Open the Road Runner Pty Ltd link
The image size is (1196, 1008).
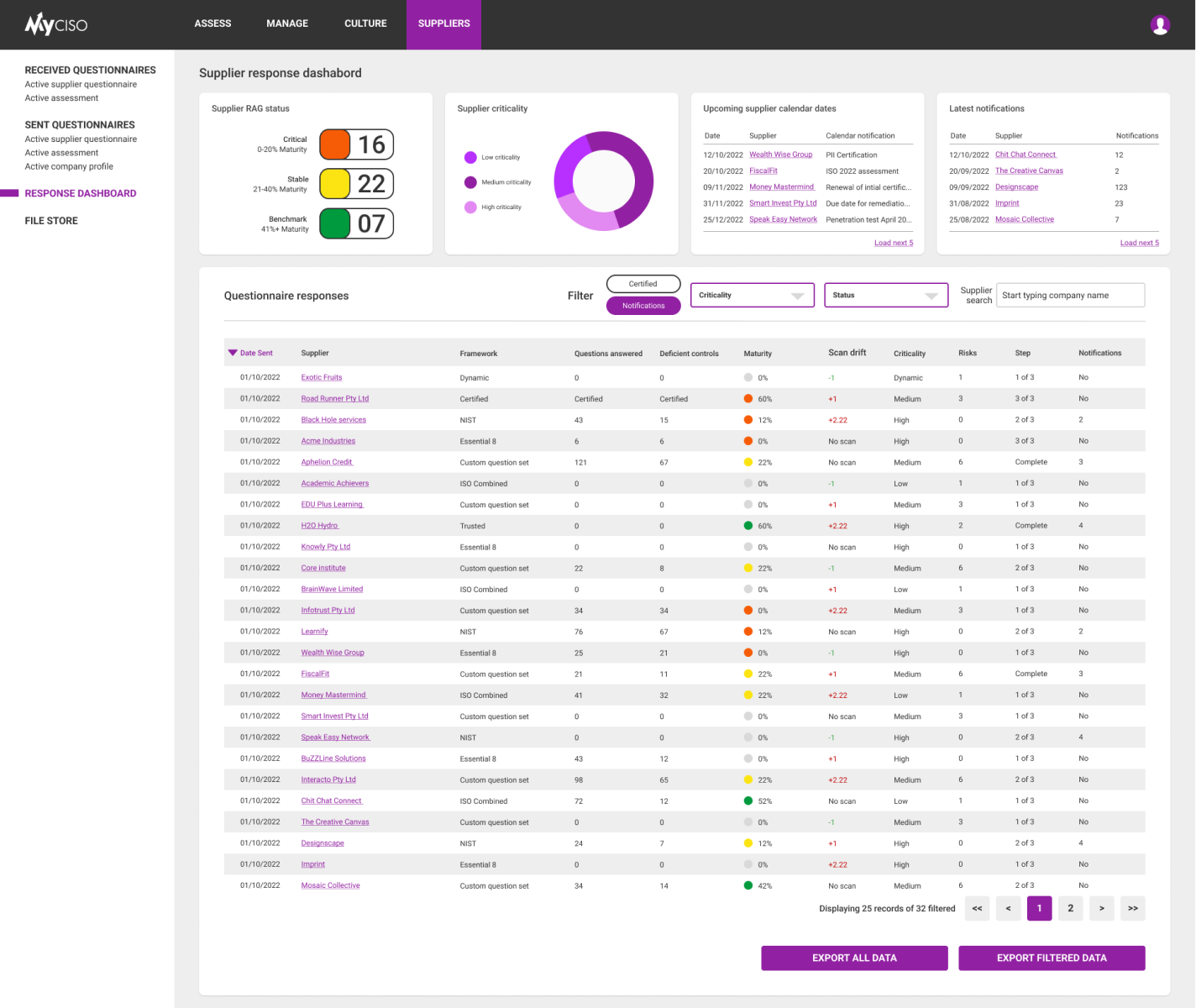pyautogui.click(x=335, y=398)
